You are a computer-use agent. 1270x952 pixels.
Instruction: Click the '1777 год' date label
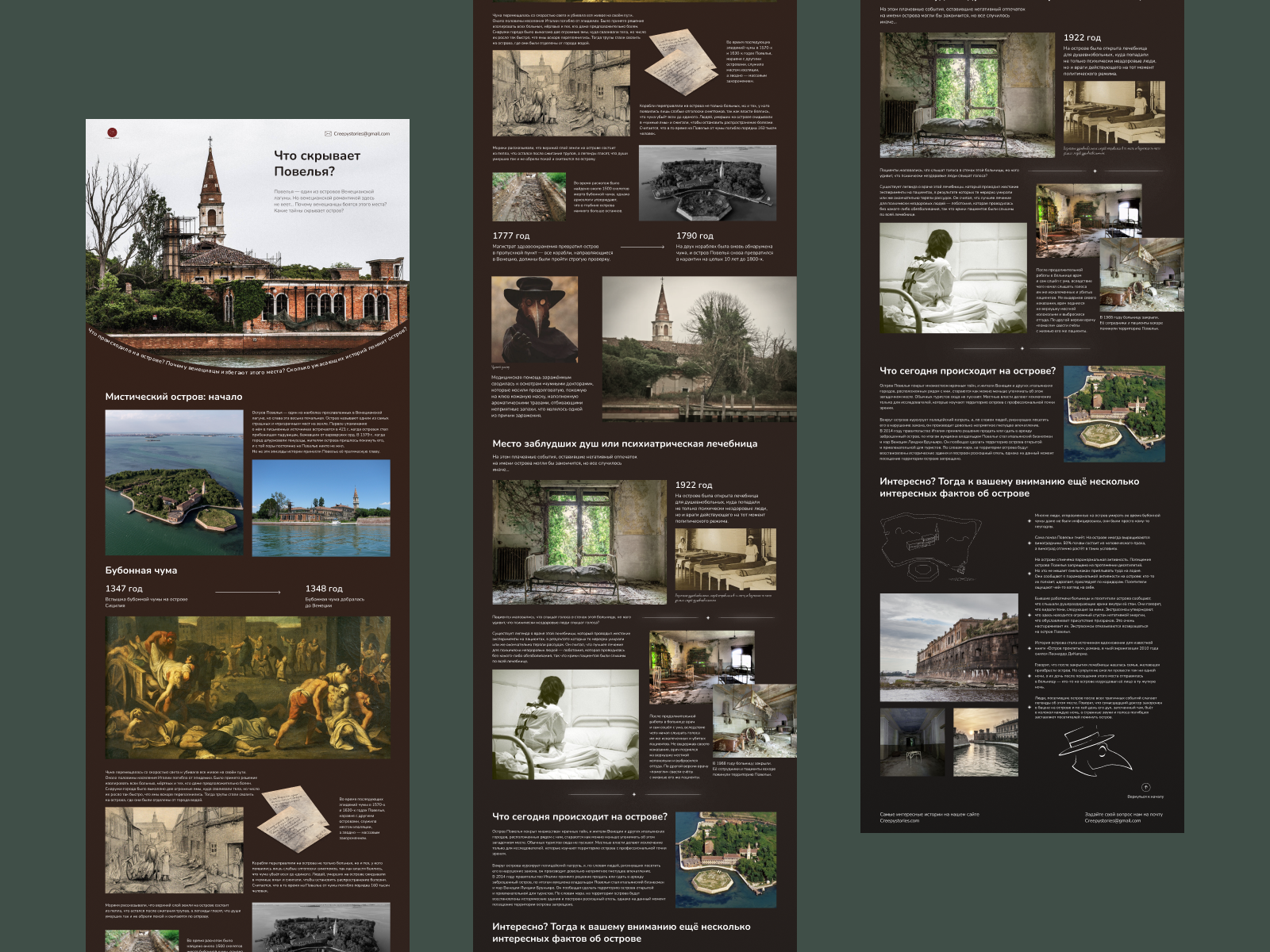point(511,236)
